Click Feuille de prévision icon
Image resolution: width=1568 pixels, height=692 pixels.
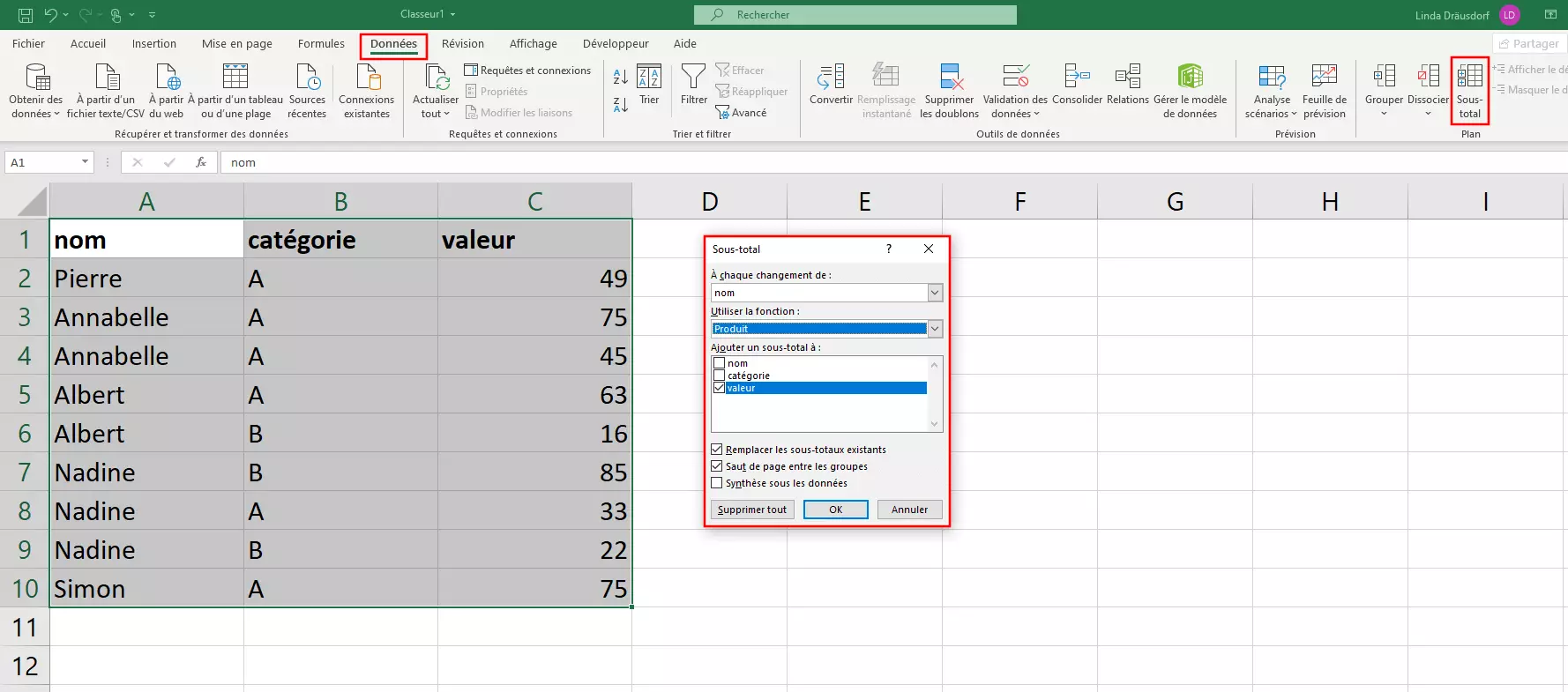pos(1324,77)
